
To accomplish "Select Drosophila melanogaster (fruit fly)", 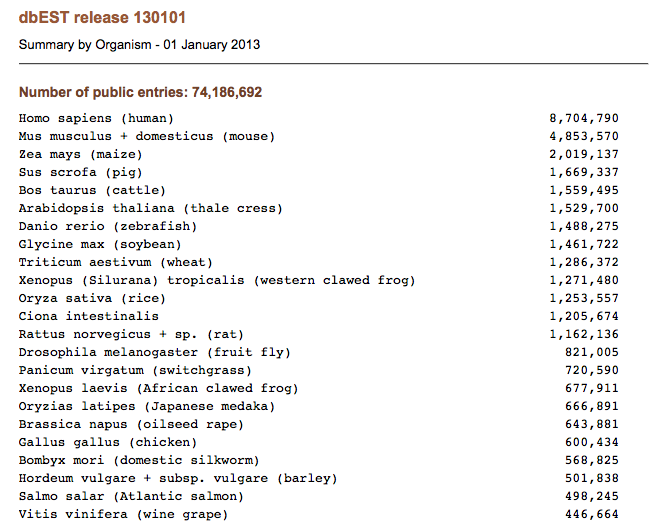I will tap(155, 352).
